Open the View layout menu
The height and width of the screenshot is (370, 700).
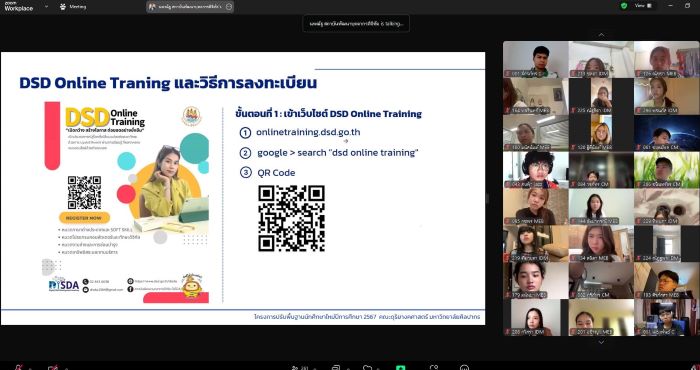click(x=643, y=6)
